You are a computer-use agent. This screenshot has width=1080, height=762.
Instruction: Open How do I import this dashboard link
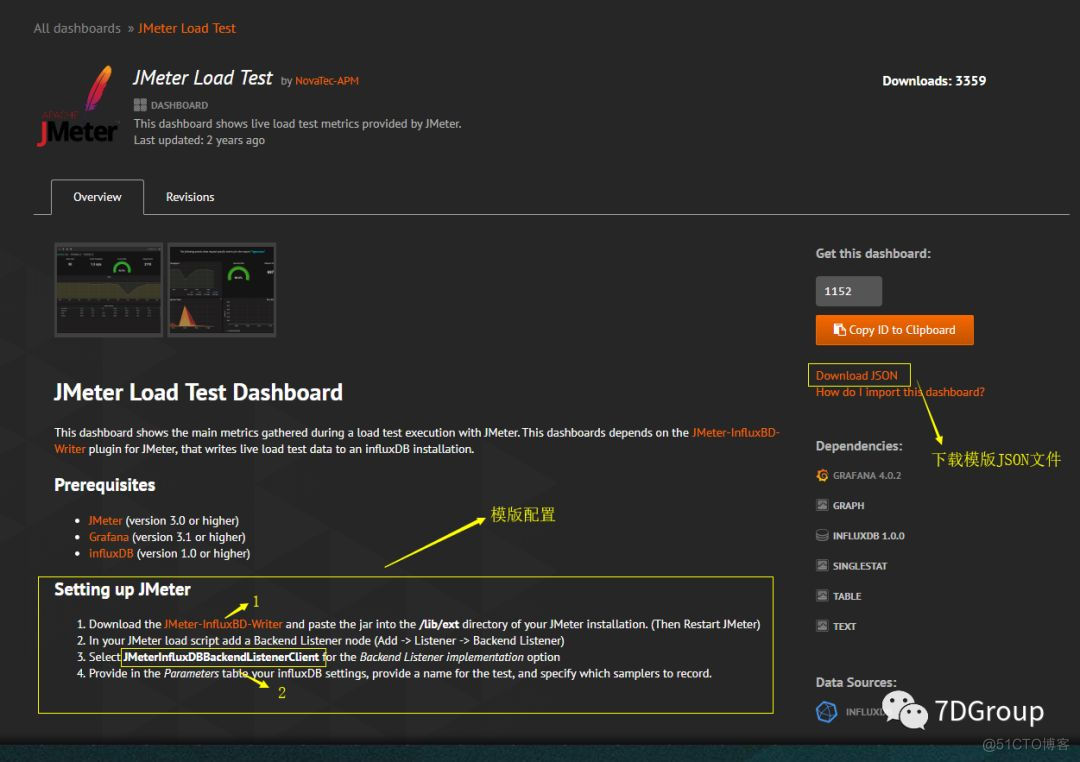pos(900,392)
